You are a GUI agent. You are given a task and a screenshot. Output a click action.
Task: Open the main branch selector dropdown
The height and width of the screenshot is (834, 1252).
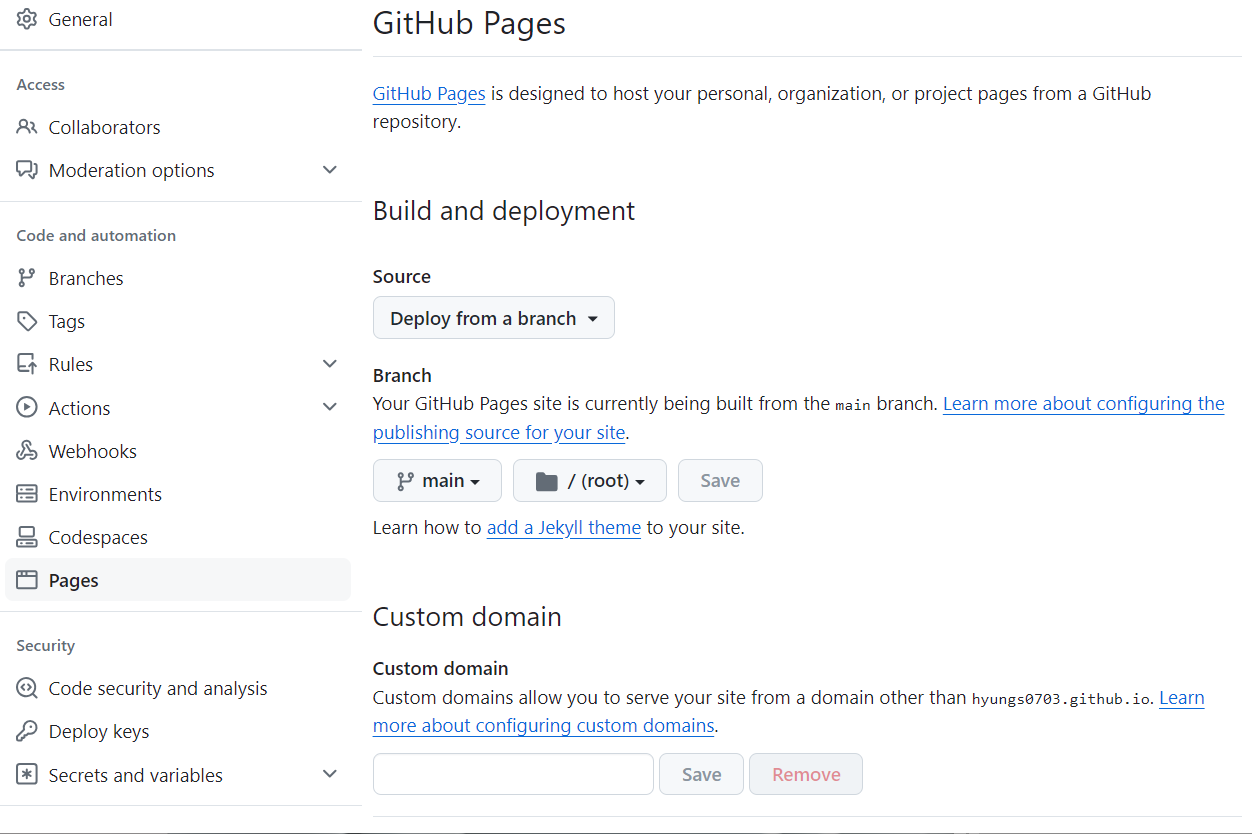click(438, 481)
